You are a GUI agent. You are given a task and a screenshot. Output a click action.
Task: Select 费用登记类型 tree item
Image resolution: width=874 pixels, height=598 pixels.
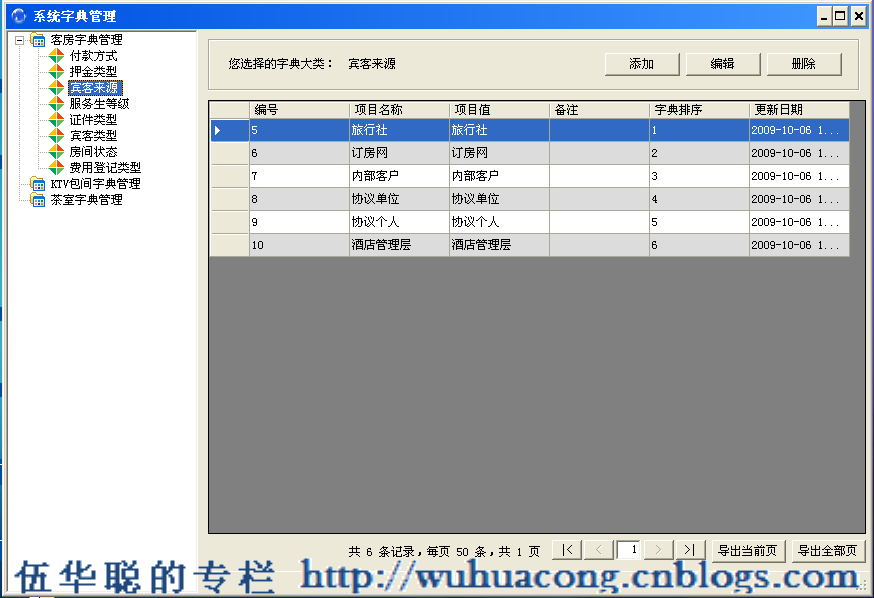pos(105,167)
